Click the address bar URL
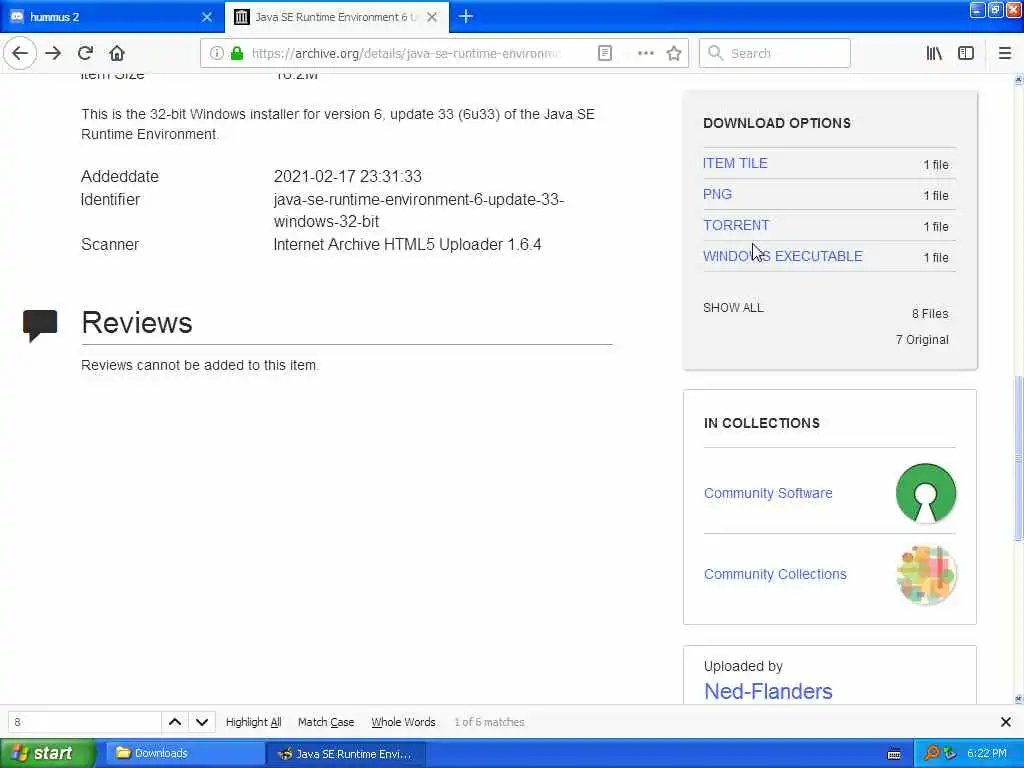1024x768 pixels. coord(405,53)
